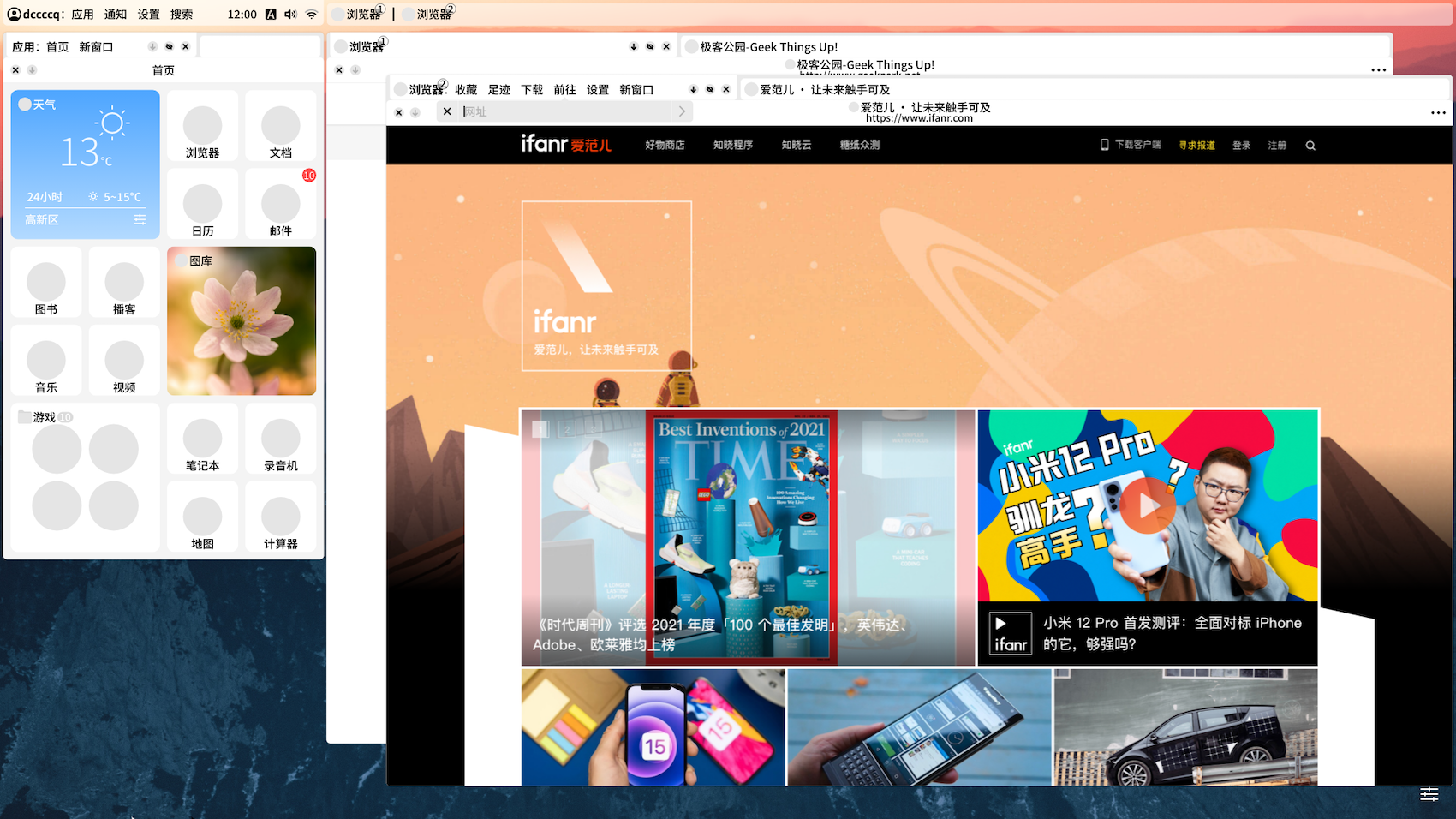Open the 邮件 mail app
1456x819 pixels.
(x=280, y=204)
